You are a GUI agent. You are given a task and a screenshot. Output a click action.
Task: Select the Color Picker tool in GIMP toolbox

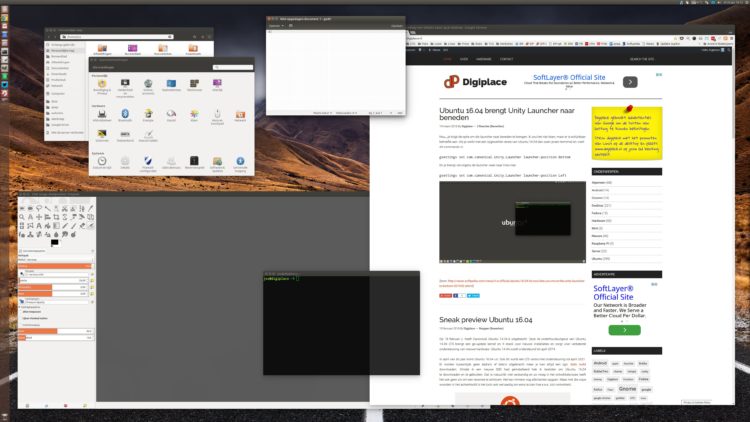coord(90,209)
